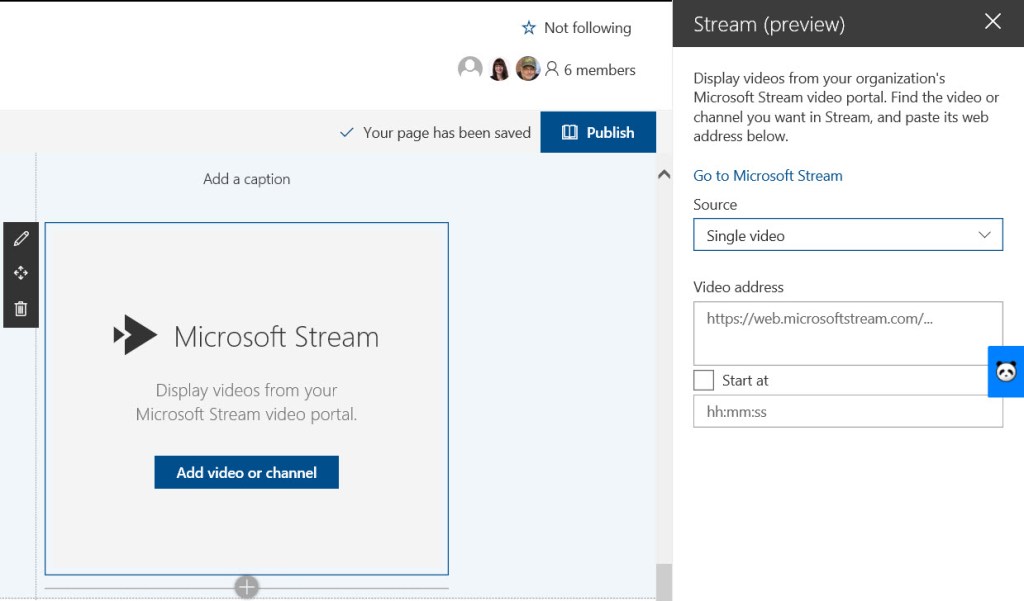Screen dimensions: 1024x601
Task: Click the edit web part pencil icon
Action: [x=21, y=238]
